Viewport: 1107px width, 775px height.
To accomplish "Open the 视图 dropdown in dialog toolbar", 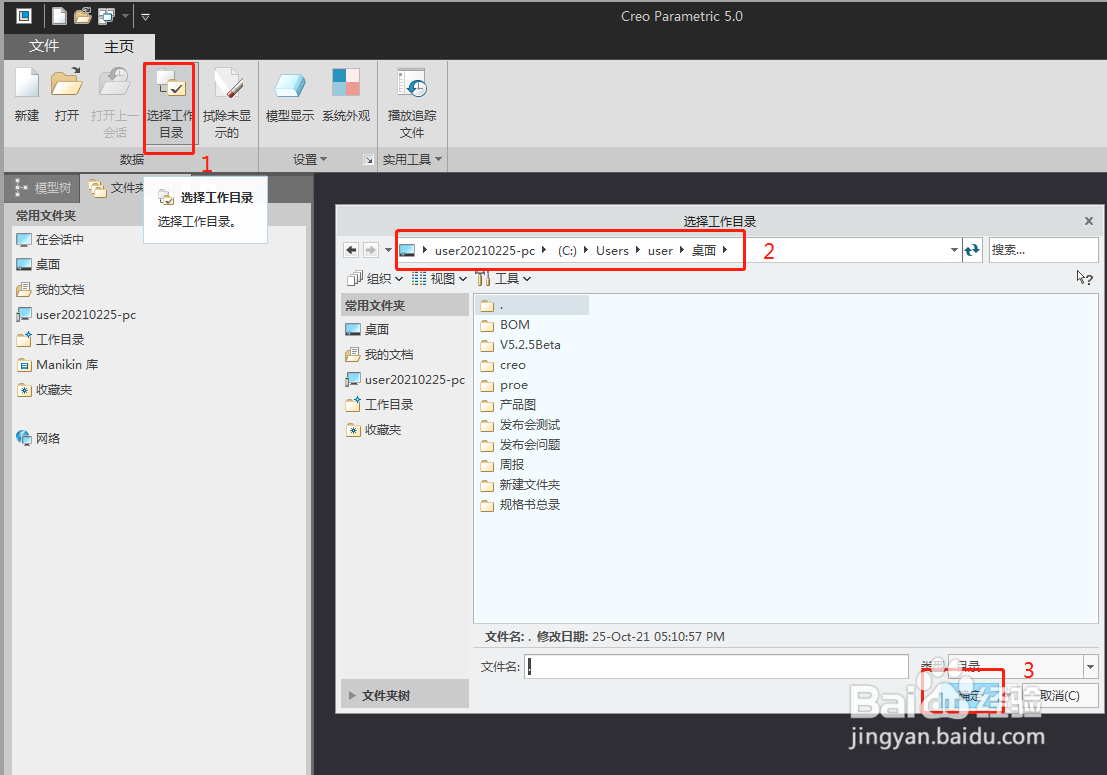I will click(439, 278).
